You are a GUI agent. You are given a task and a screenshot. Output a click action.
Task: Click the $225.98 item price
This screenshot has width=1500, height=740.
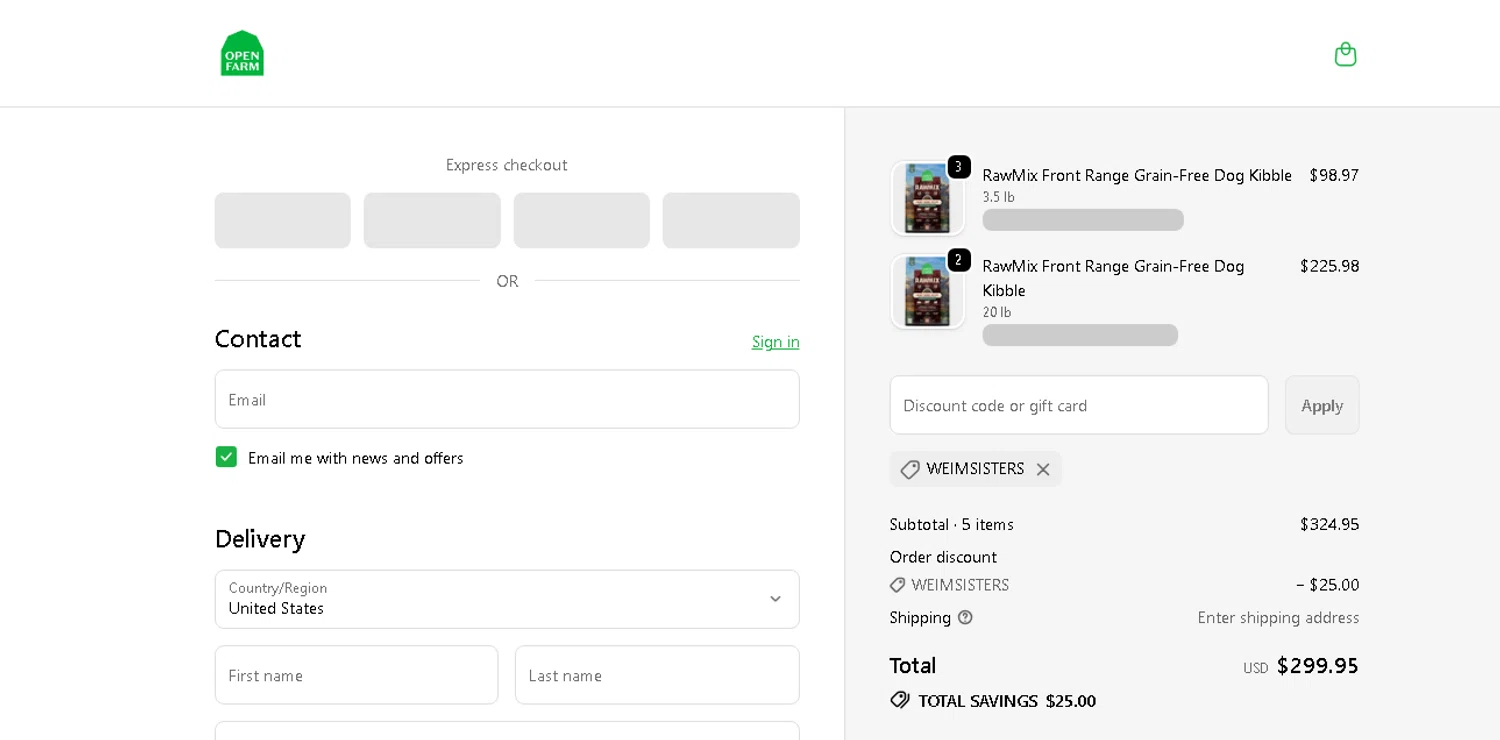(1329, 266)
